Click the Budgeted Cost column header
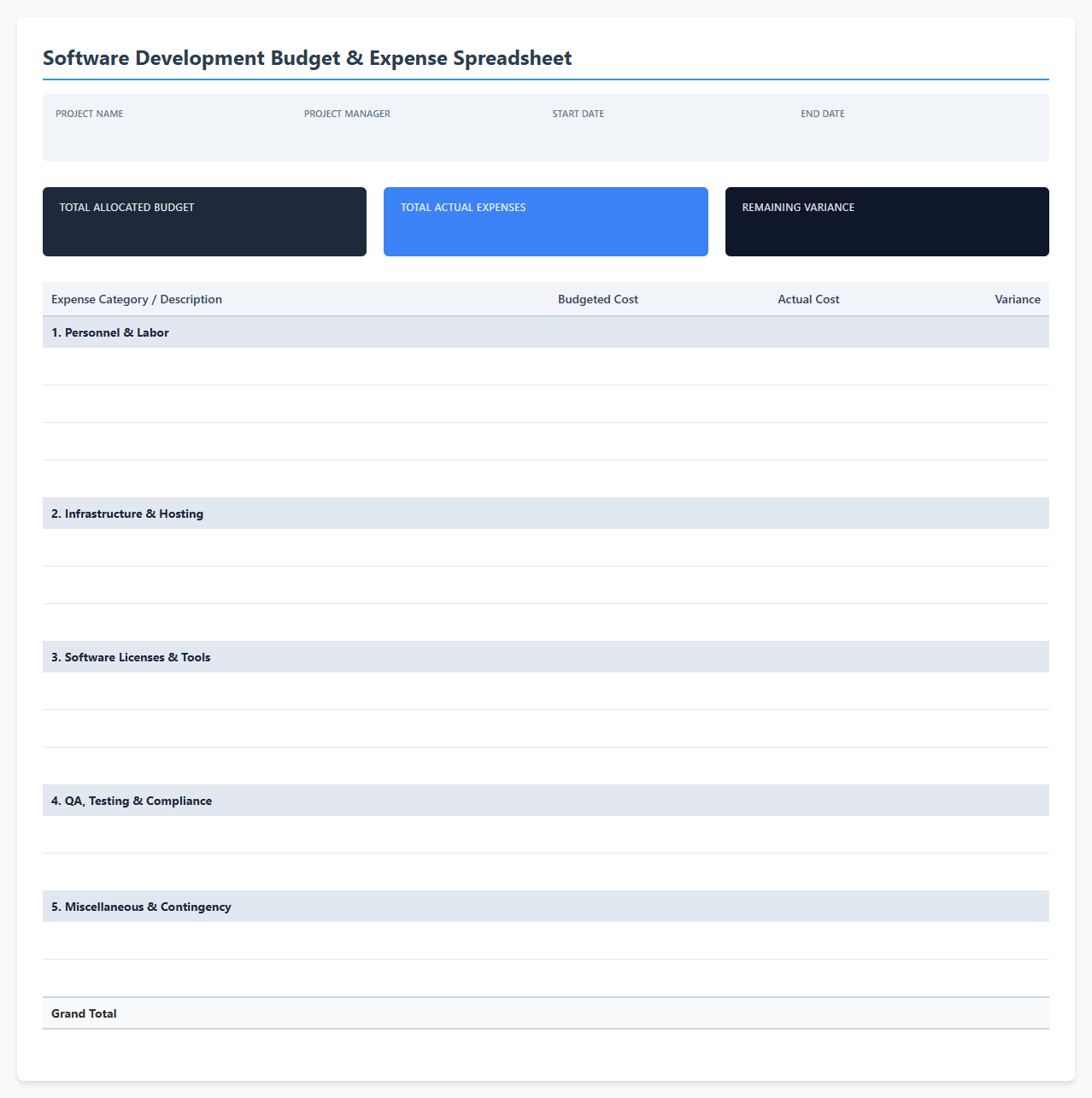The image size is (1092, 1098). coord(598,299)
